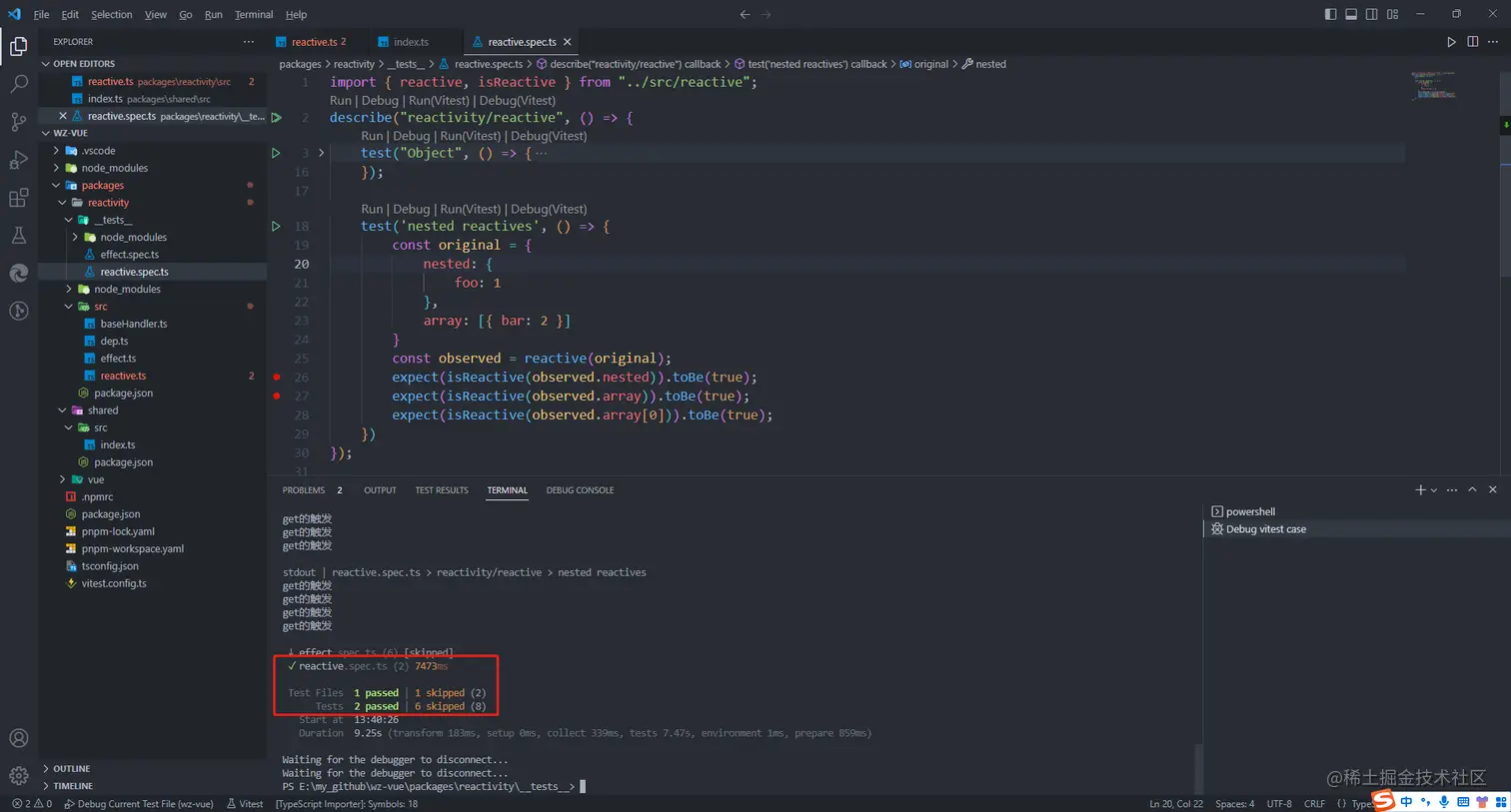This screenshot has width=1511, height=812.
Task: Click Ln 20, Col 22 cursor position
Action: point(1176,804)
